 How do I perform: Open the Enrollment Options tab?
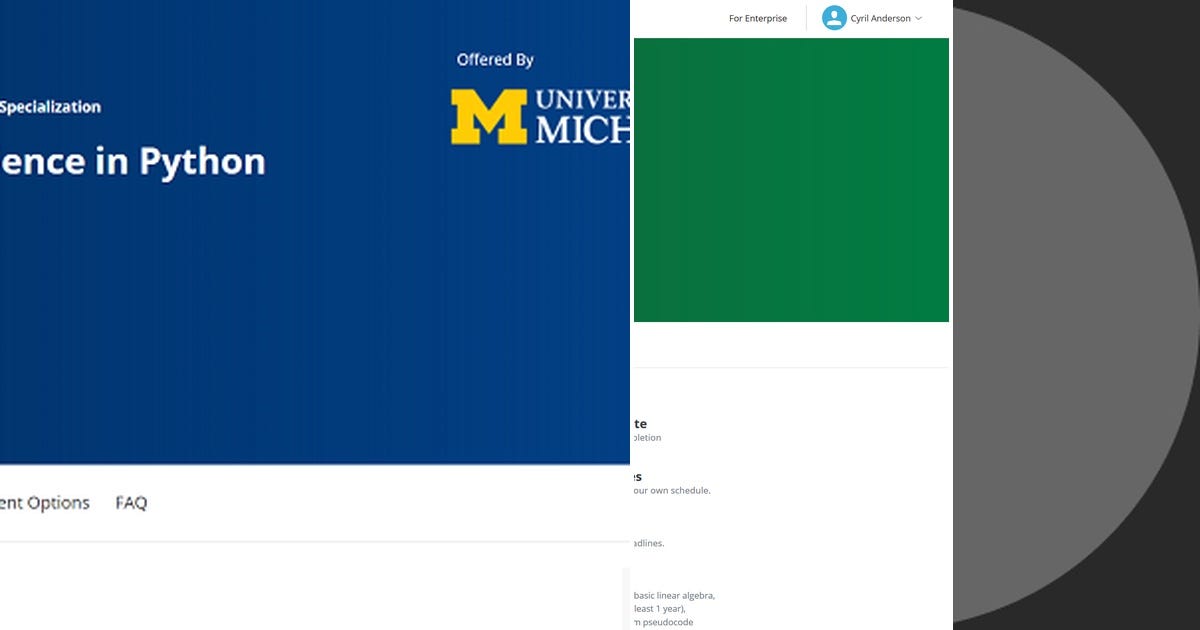coord(44,503)
